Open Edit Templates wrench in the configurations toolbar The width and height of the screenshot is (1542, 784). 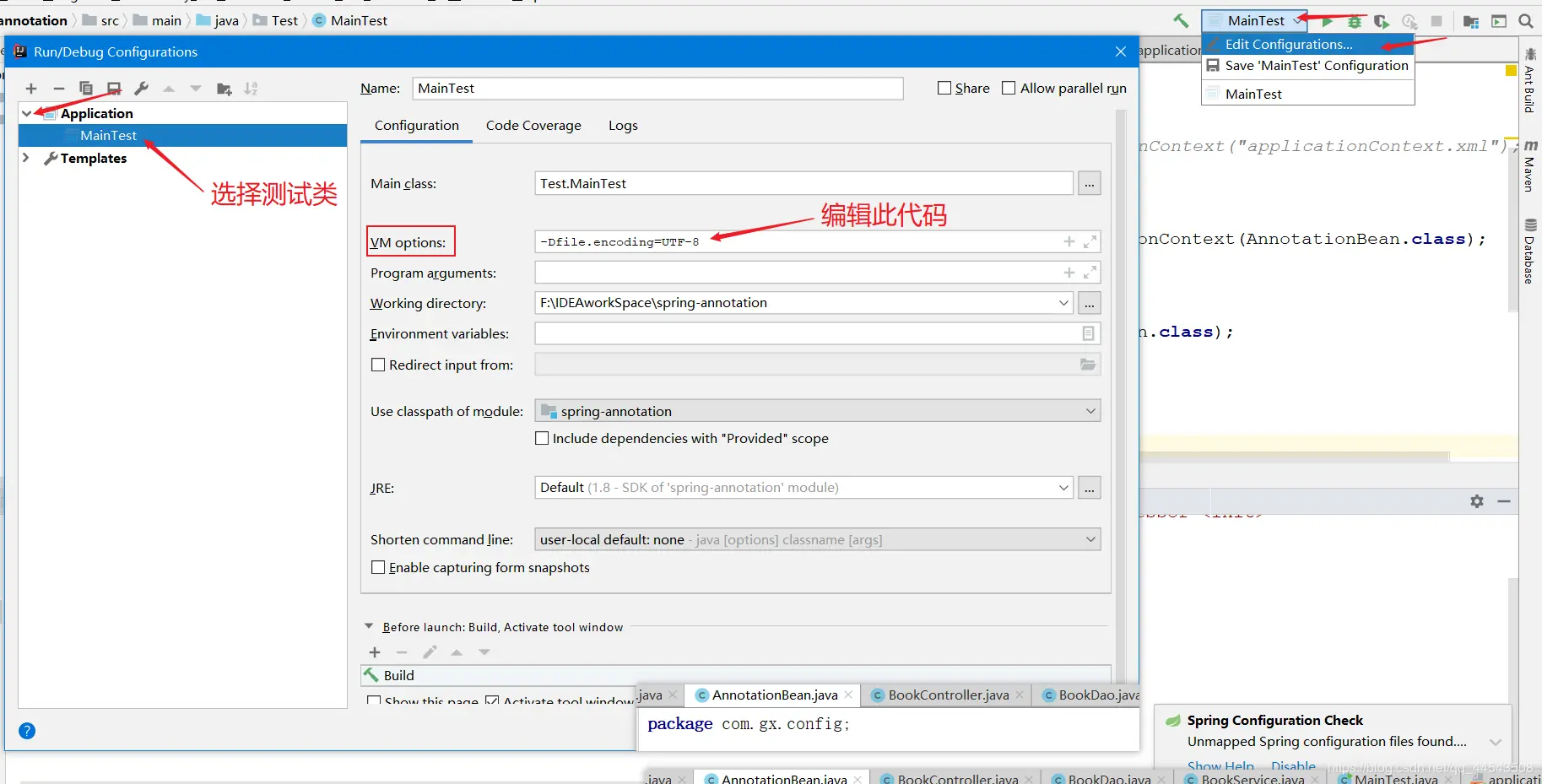(x=141, y=89)
